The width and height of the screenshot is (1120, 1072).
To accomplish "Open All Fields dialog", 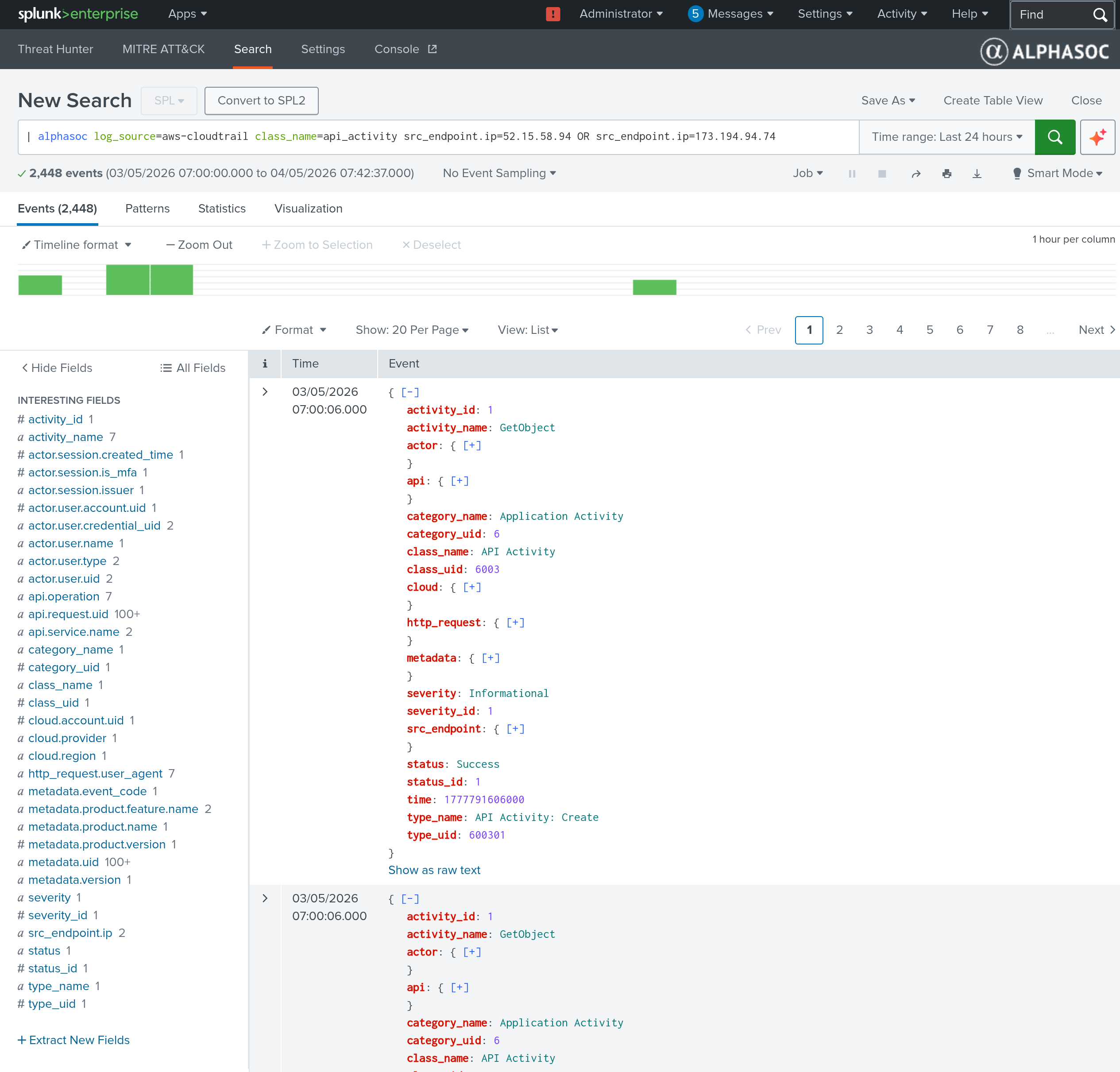I will pyautogui.click(x=193, y=368).
